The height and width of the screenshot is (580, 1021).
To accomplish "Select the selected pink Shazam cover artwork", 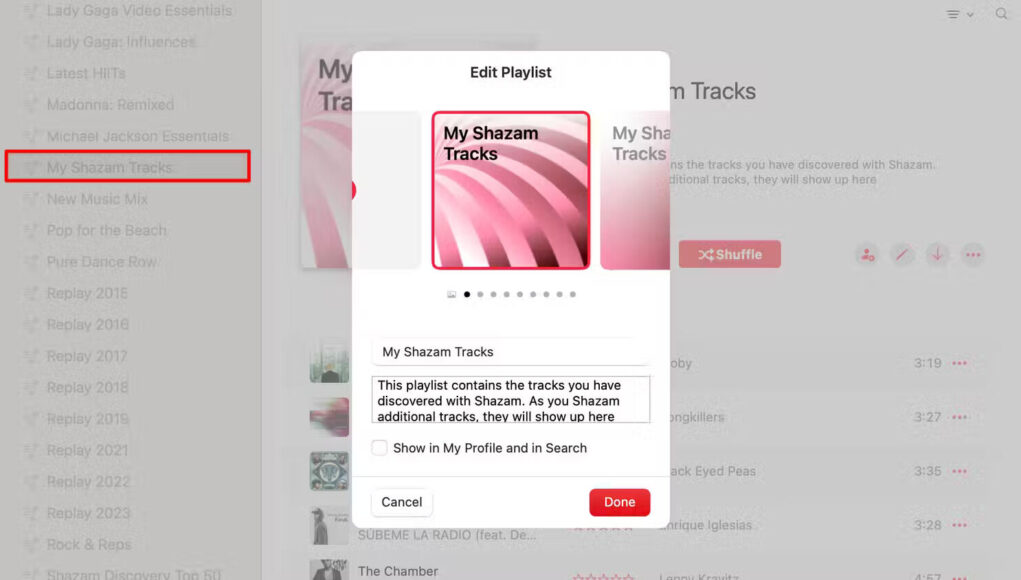I will pos(510,190).
